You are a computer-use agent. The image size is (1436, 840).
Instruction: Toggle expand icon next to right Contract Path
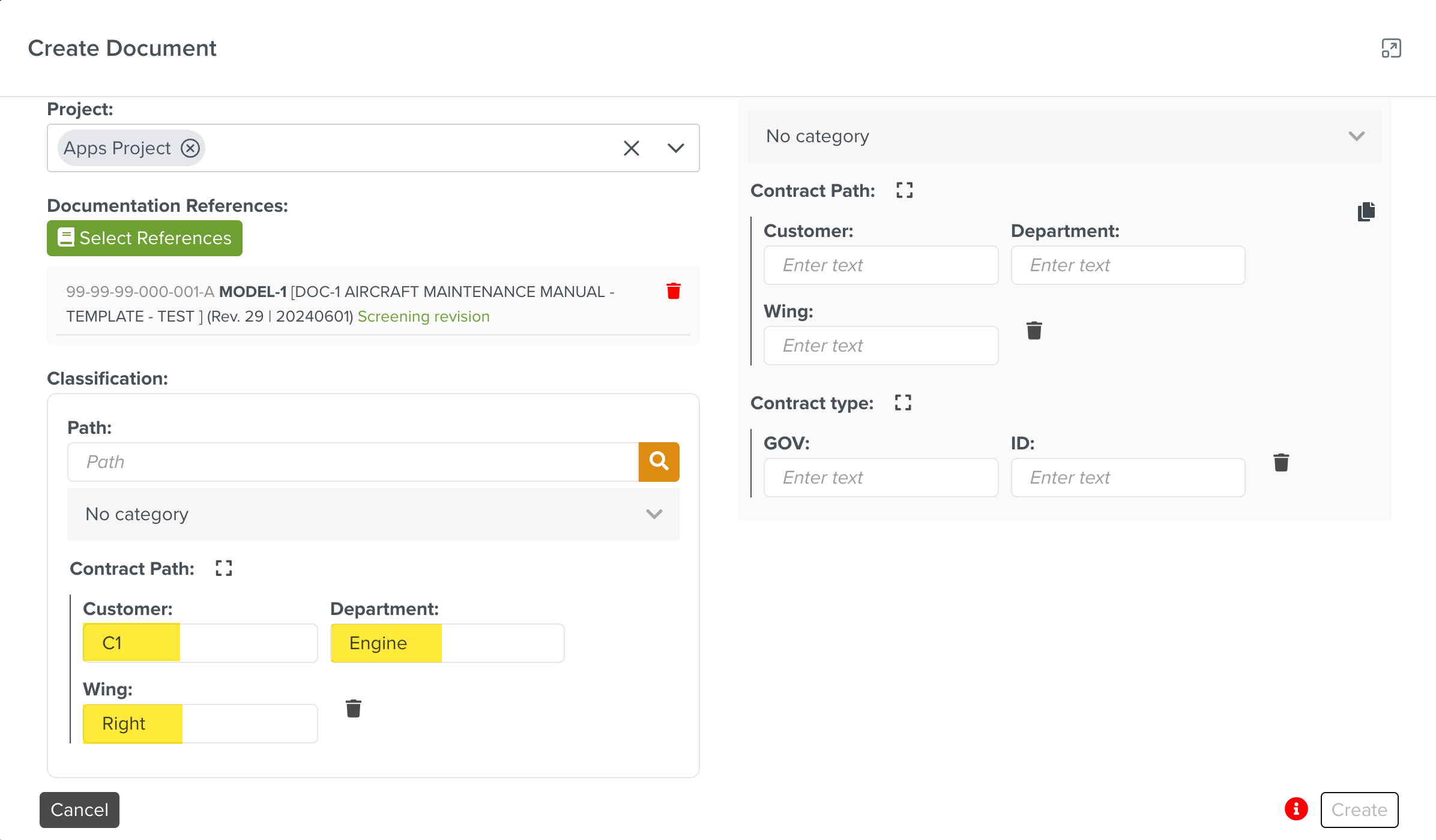click(x=905, y=190)
